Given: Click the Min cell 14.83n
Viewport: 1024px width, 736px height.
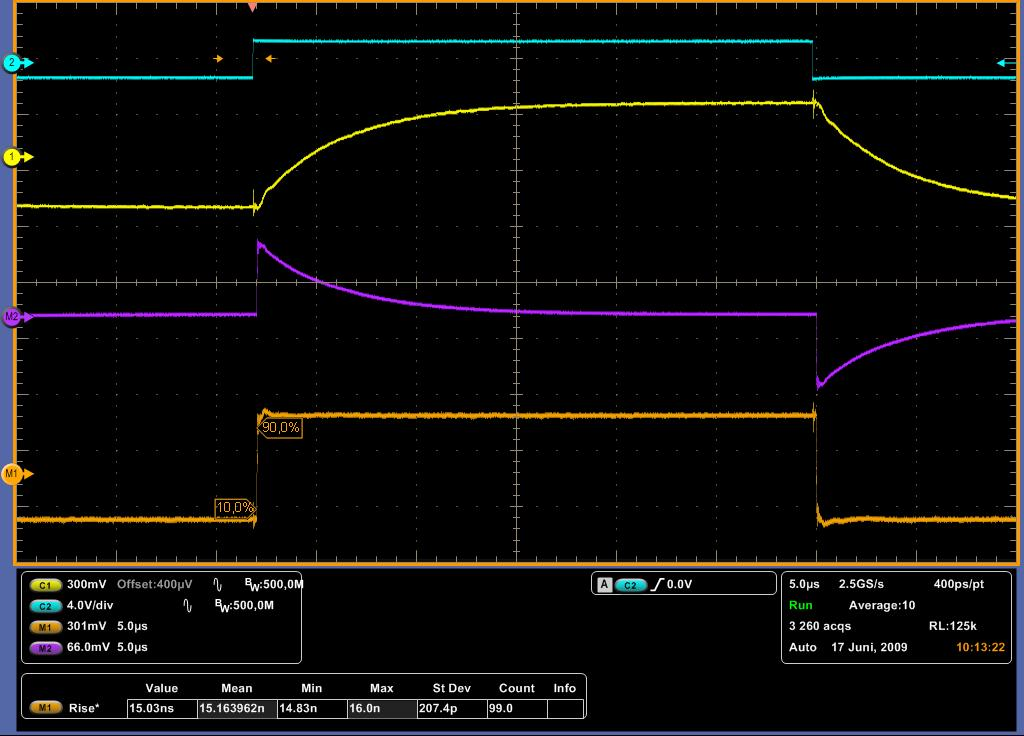Looking at the screenshot, I should coord(312,709).
